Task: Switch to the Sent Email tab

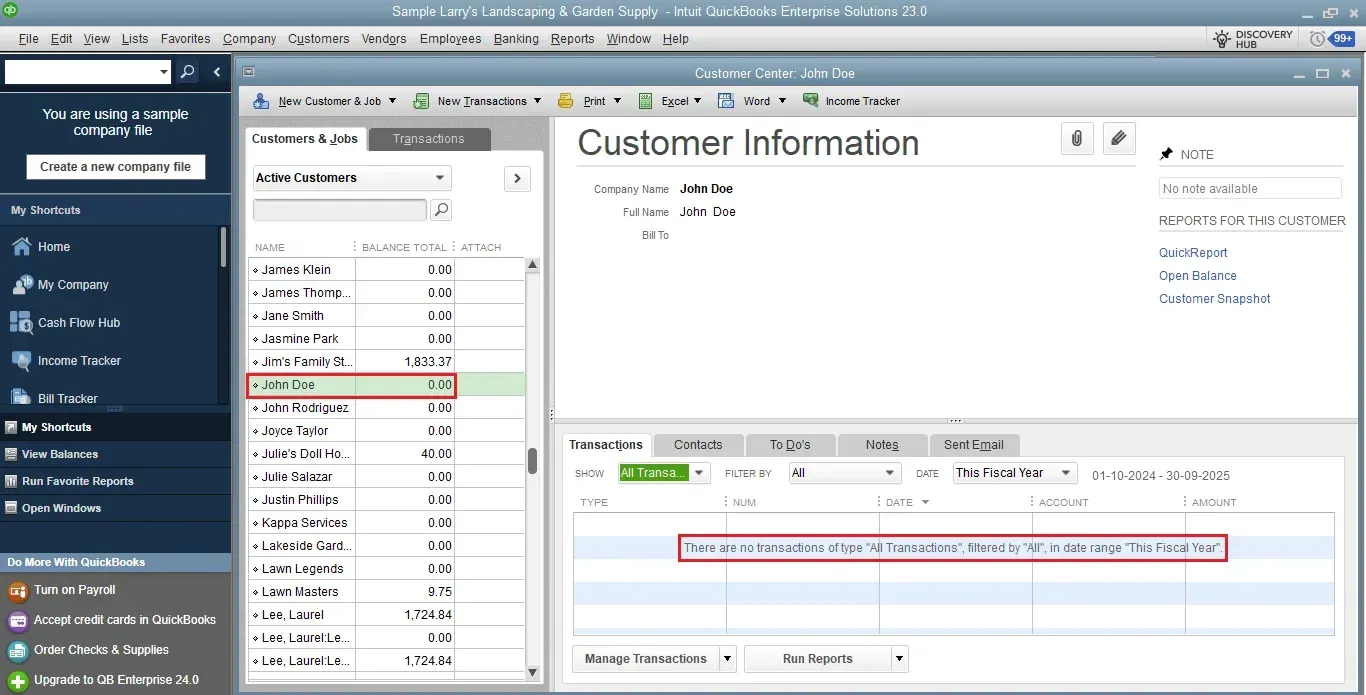Action: pos(974,445)
